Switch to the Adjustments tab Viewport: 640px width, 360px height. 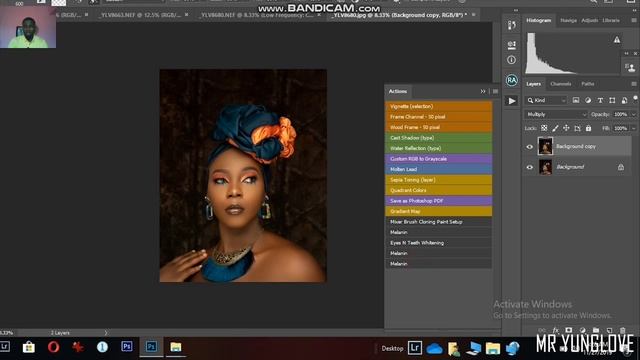click(x=589, y=20)
